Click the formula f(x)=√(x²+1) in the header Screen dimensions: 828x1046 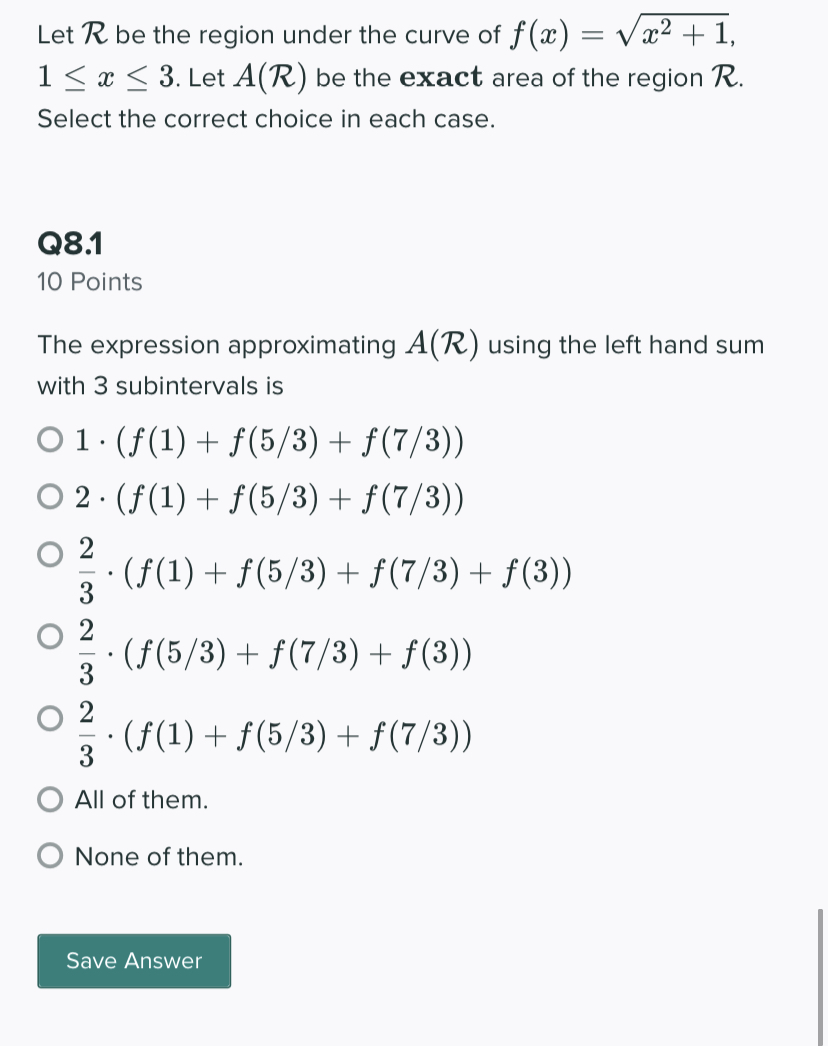[620, 32]
